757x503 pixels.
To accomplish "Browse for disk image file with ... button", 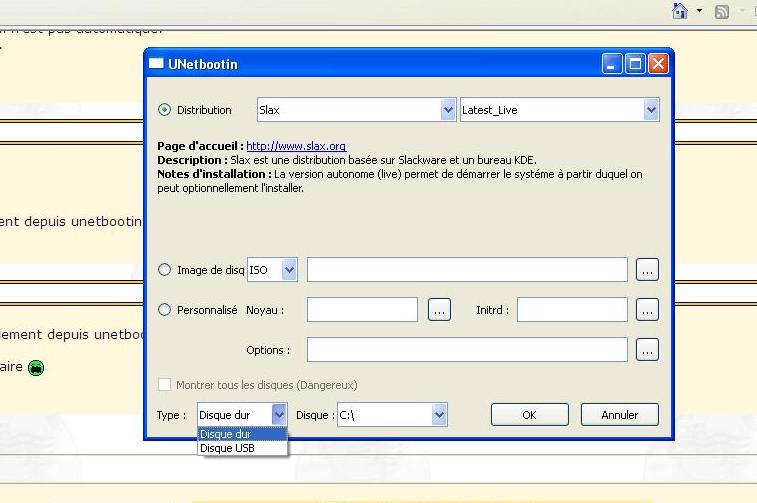I will coord(647,270).
